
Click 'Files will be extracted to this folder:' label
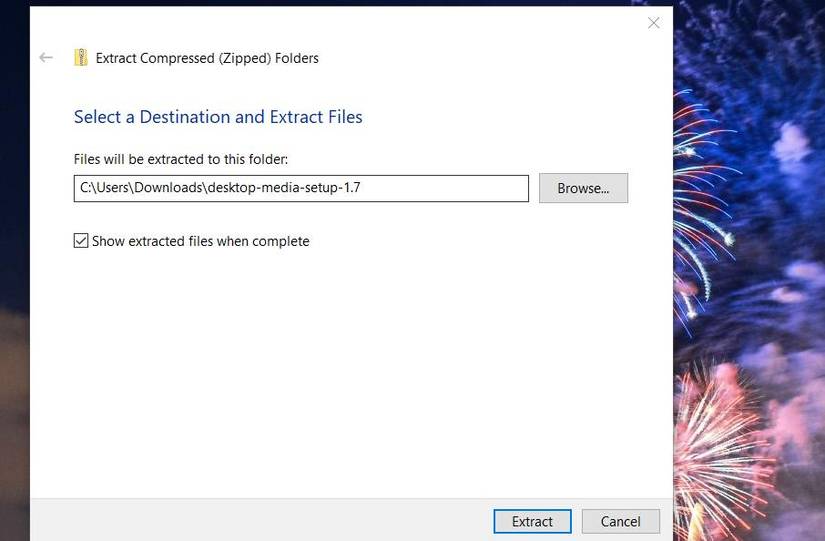click(x=181, y=159)
